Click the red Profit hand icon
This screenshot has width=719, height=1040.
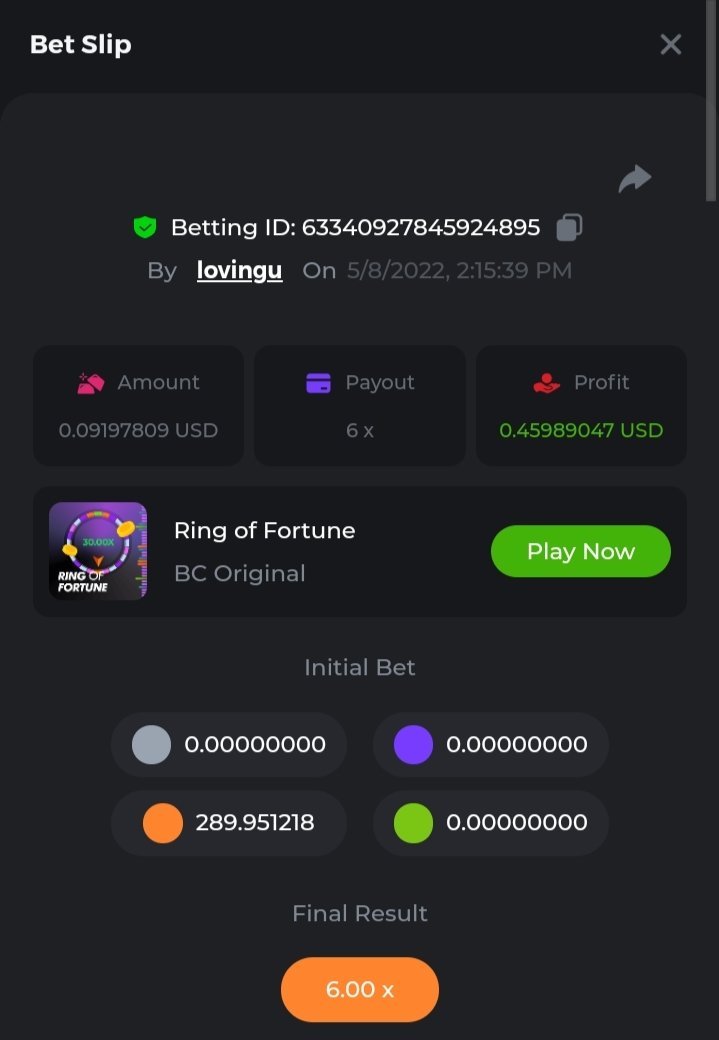pos(546,382)
